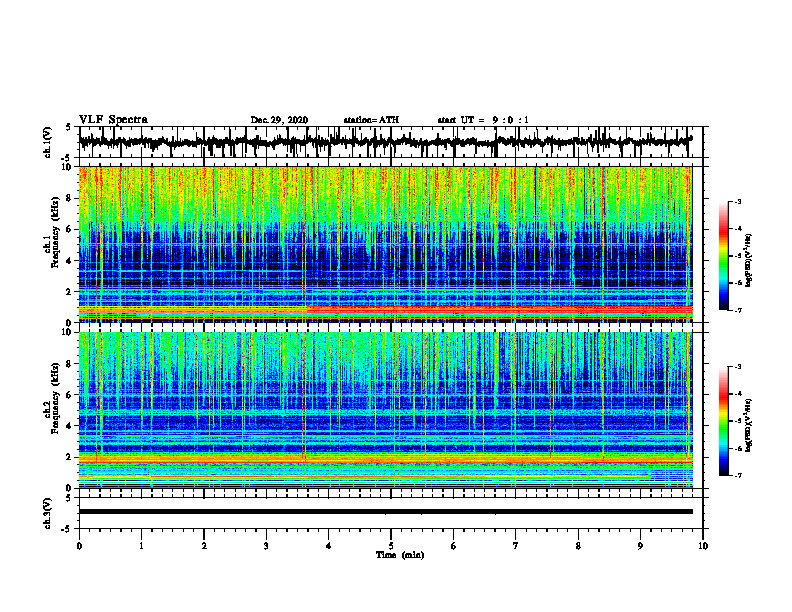The image size is (792, 612).
Task: Click the ch.1 spectrogram color scale bar
Action: tap(724, 256)
